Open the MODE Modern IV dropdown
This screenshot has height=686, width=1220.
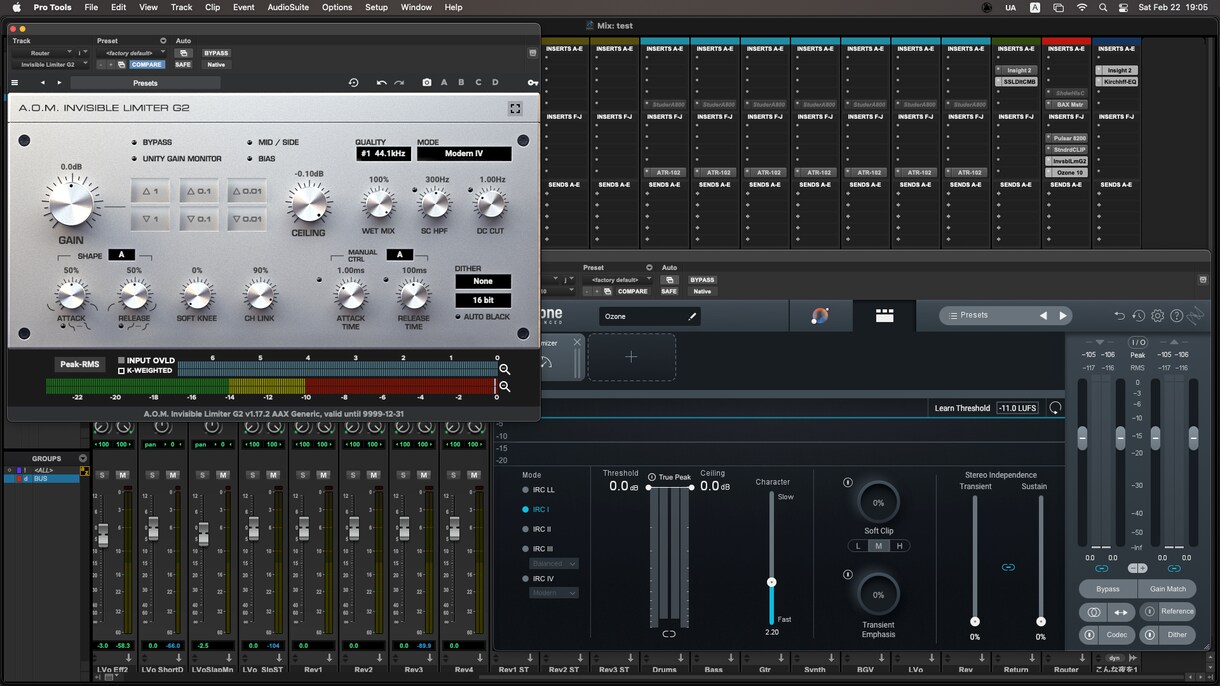464,154
